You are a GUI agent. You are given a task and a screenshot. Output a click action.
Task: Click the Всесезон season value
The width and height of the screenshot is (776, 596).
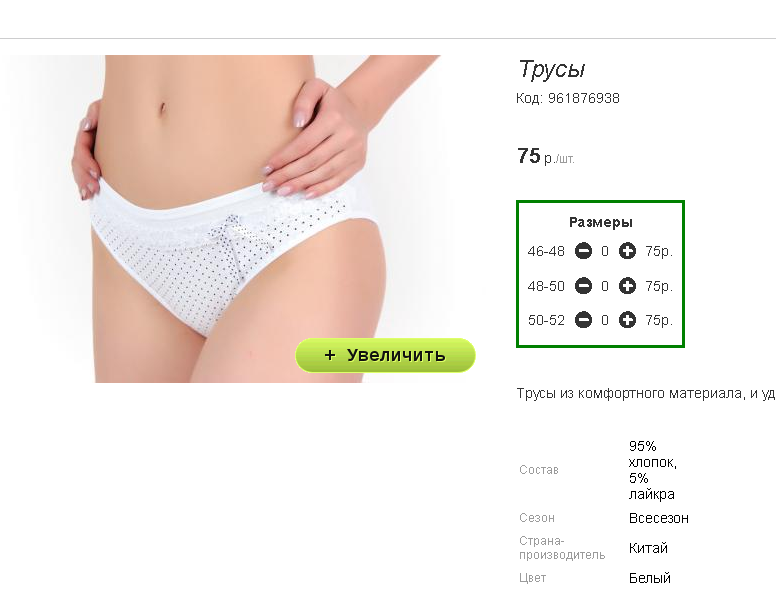coord(659,518)
